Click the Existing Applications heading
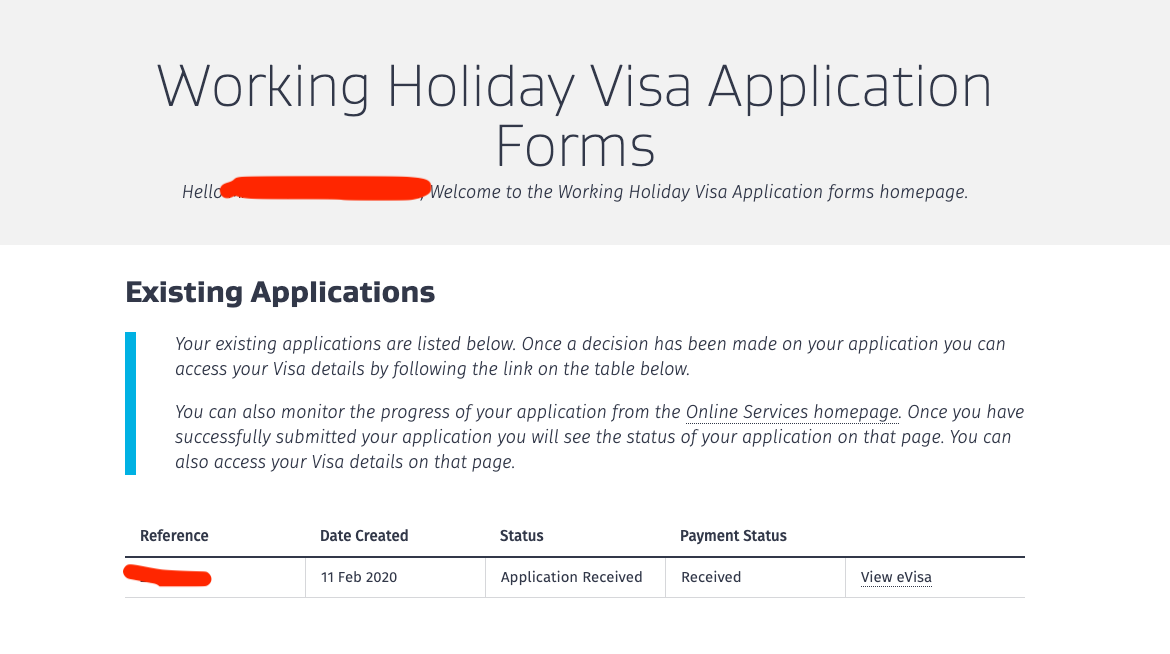The height and width of the screenshot is (654, 1170). (280, 293)
